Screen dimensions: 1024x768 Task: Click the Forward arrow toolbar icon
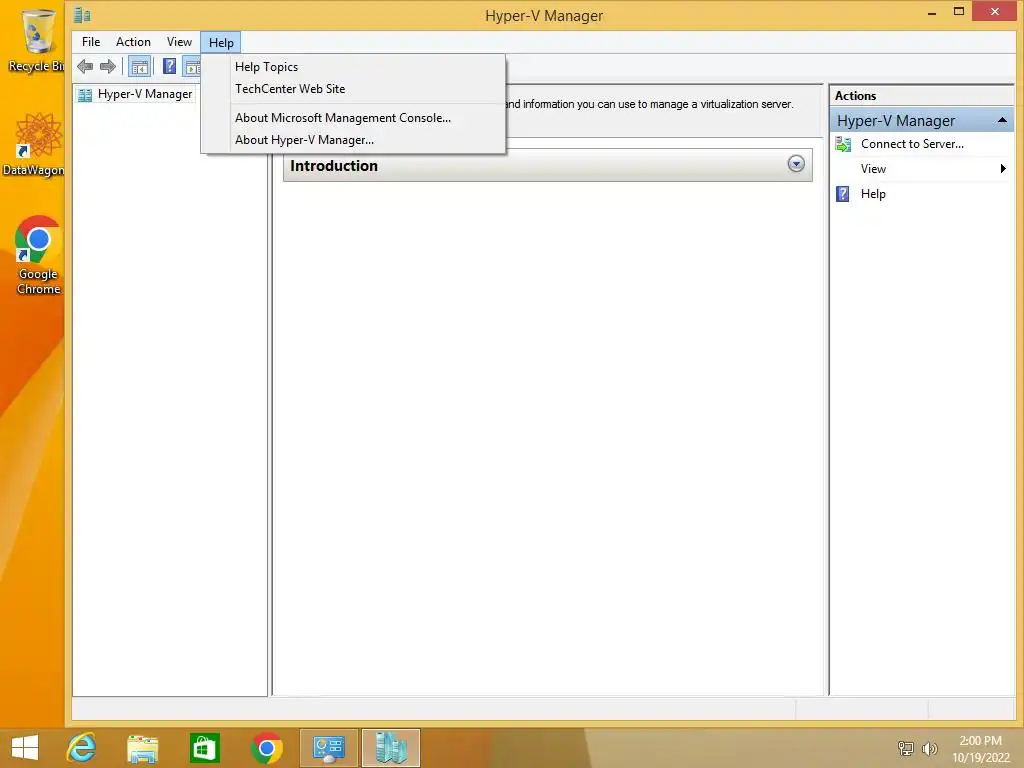pyautogui.click(x=108, y=66)
